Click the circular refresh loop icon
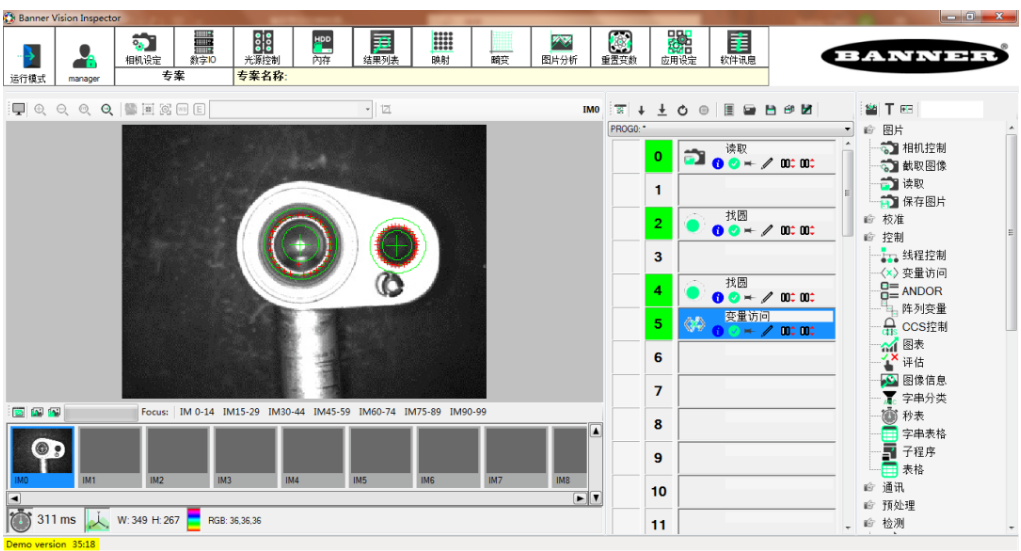Viewport: 1021px width, 551px height. pos(682,110)
